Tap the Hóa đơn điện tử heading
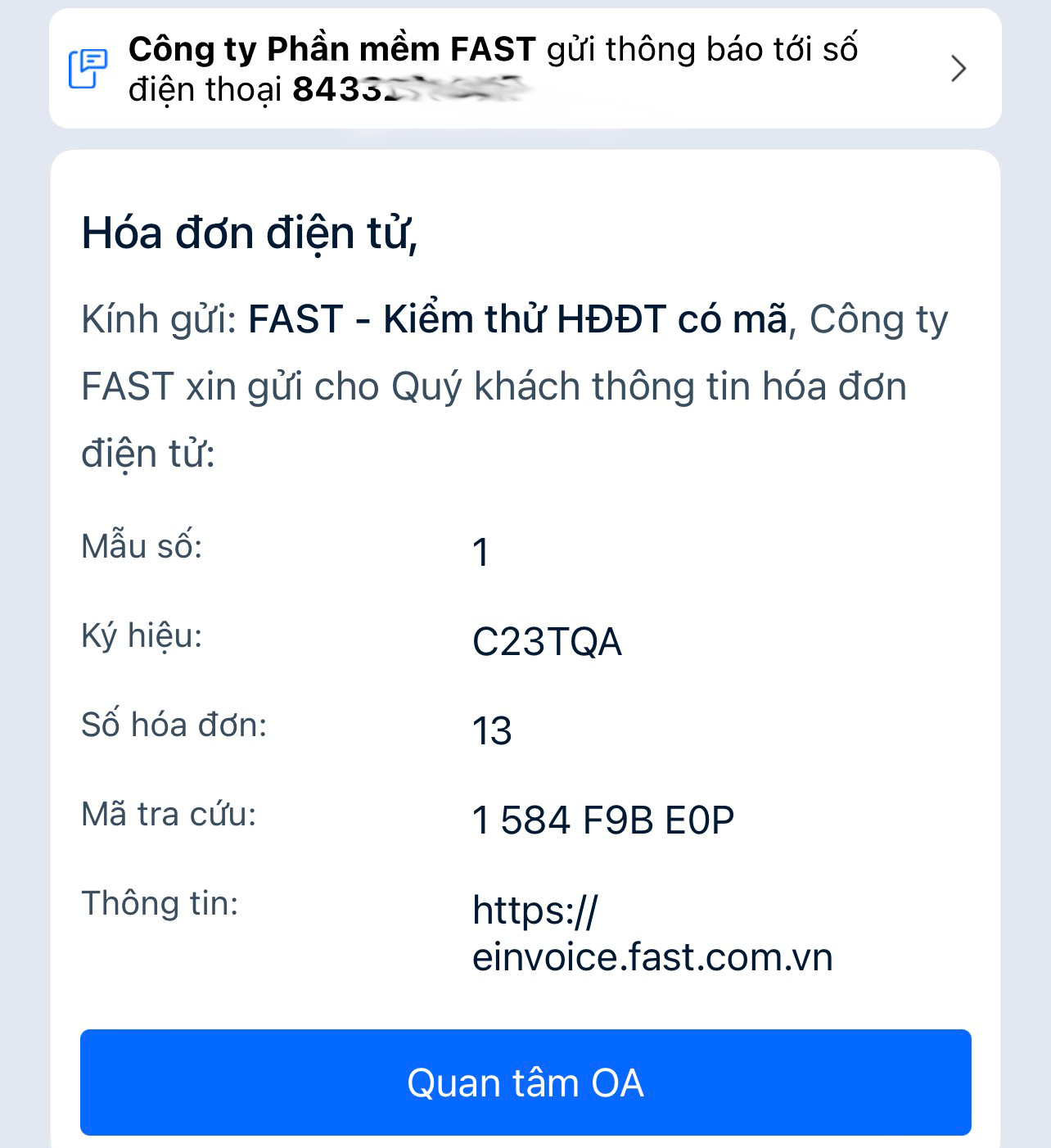1051x1148 pixels. pos(250,233)
